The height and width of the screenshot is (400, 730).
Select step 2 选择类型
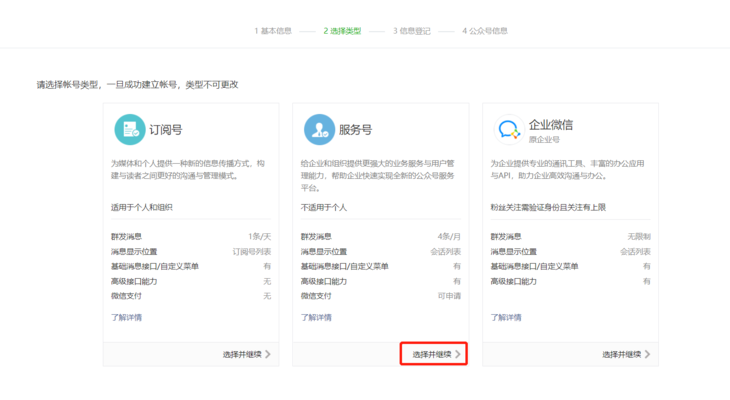(342, 31)
